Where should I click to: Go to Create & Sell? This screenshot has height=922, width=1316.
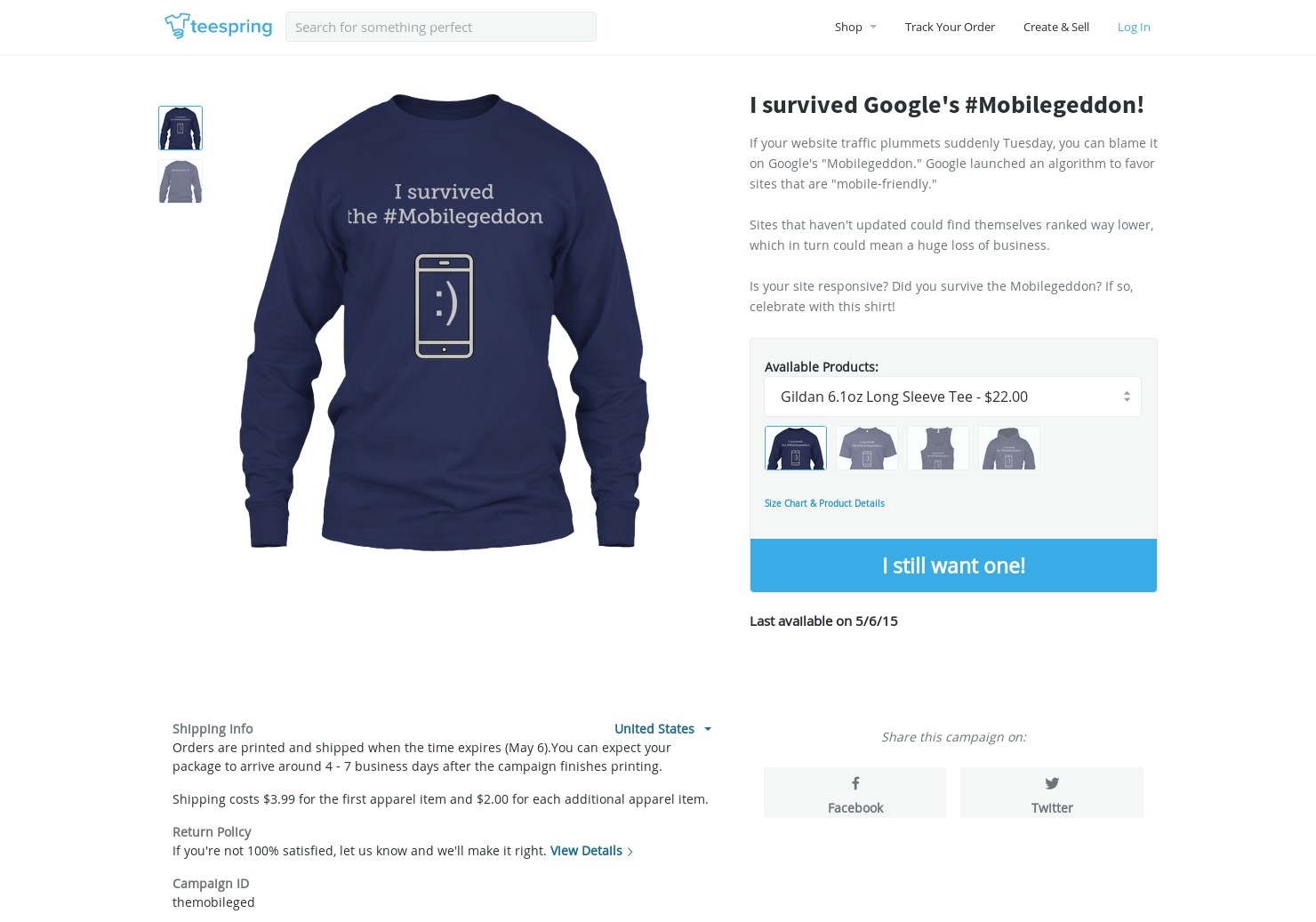[1056, 27]
